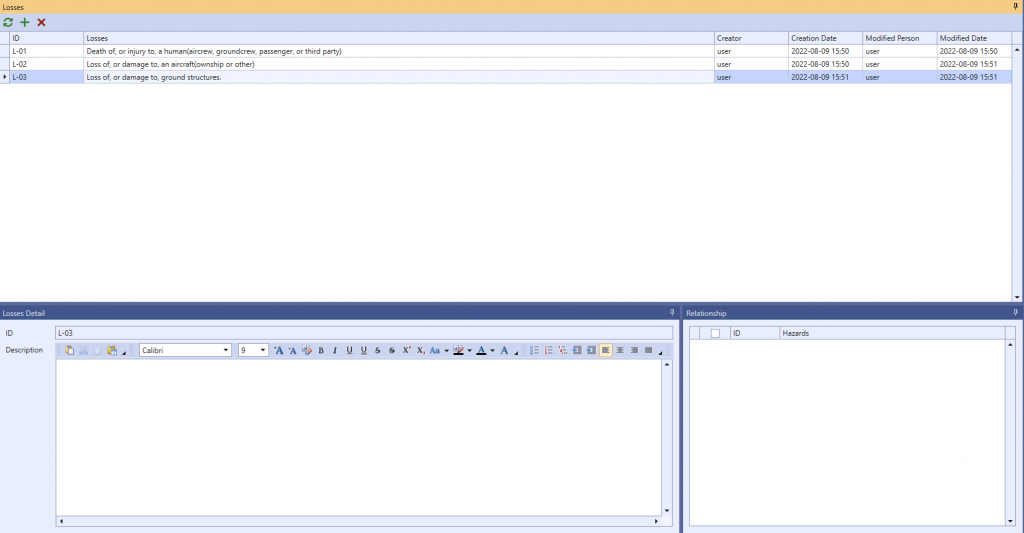Toggle bold formatting

click(321, 350)
